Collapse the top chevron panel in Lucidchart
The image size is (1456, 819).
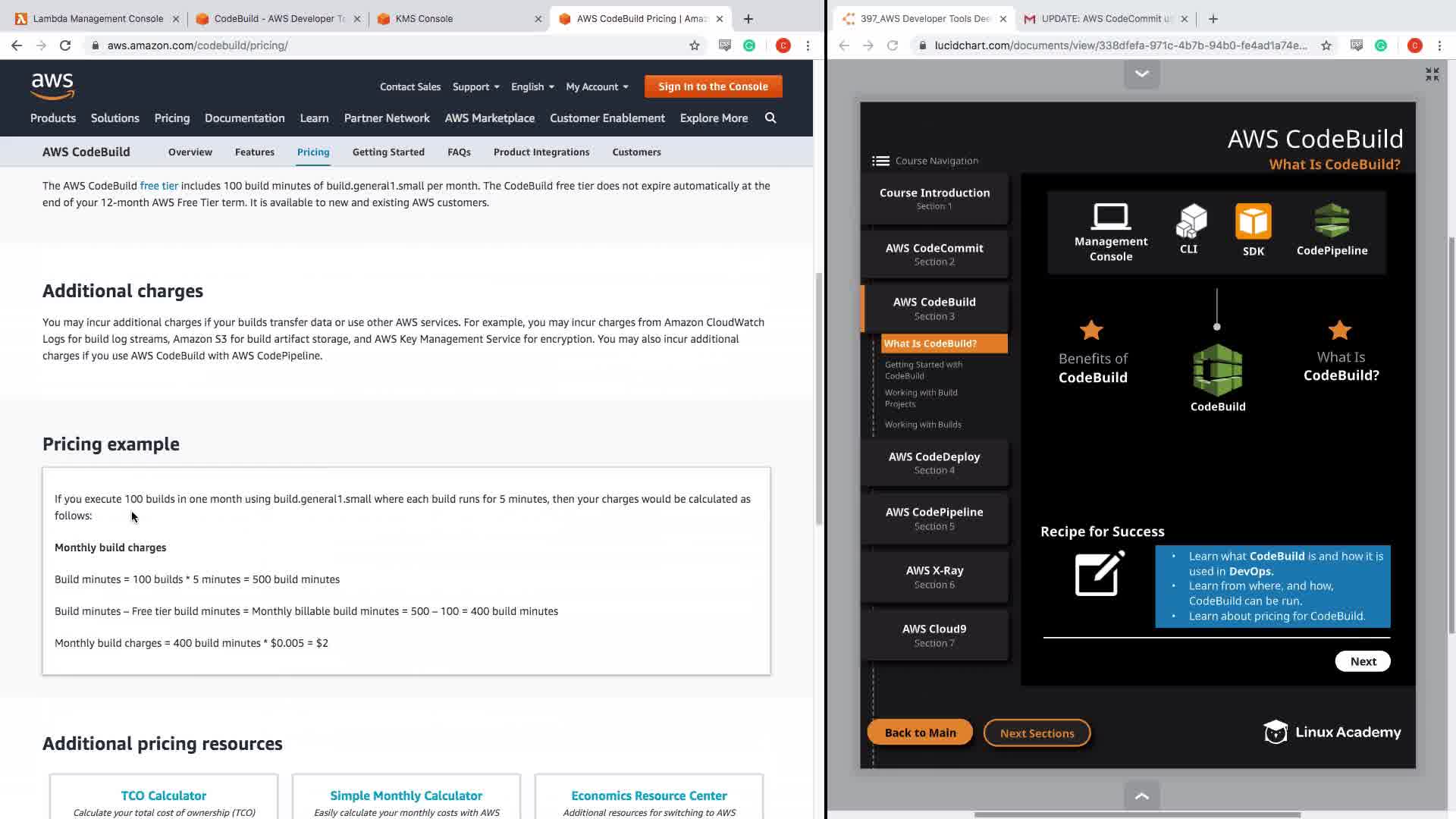pyautogui.click(x=1141, y=74)
